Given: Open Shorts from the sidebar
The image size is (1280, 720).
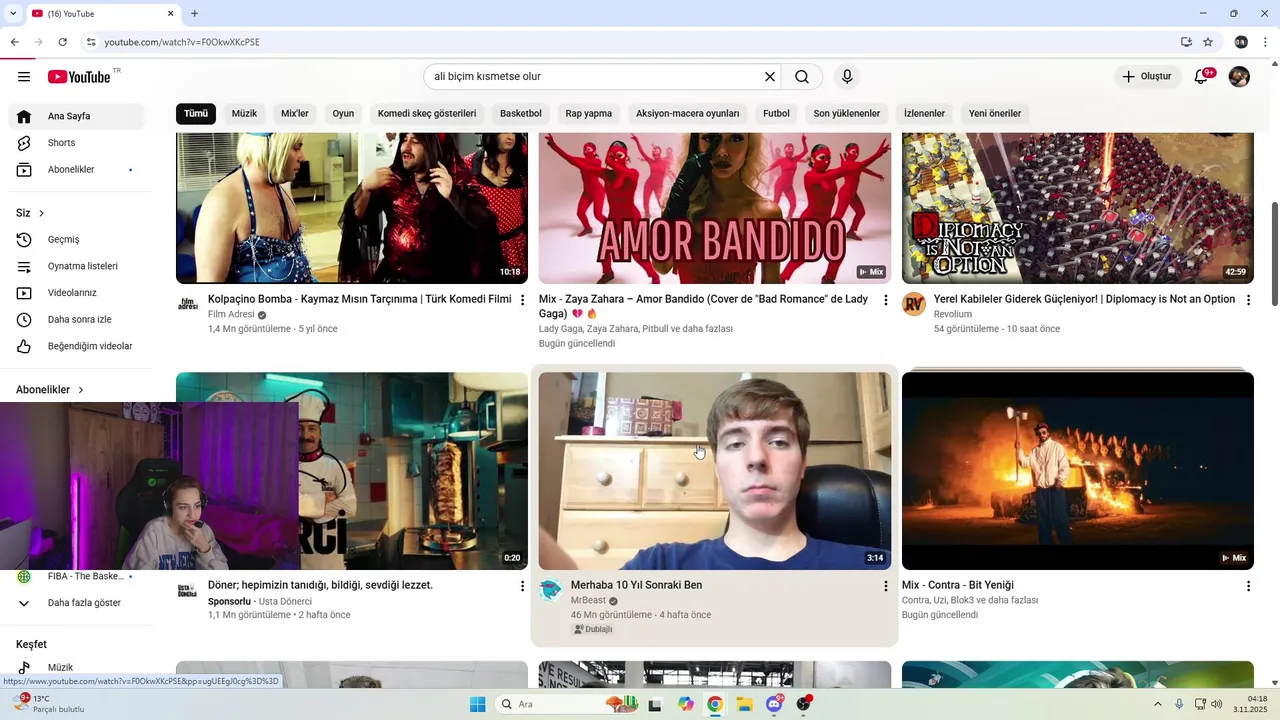Looking at the screenshot, I should click(77, 143).
